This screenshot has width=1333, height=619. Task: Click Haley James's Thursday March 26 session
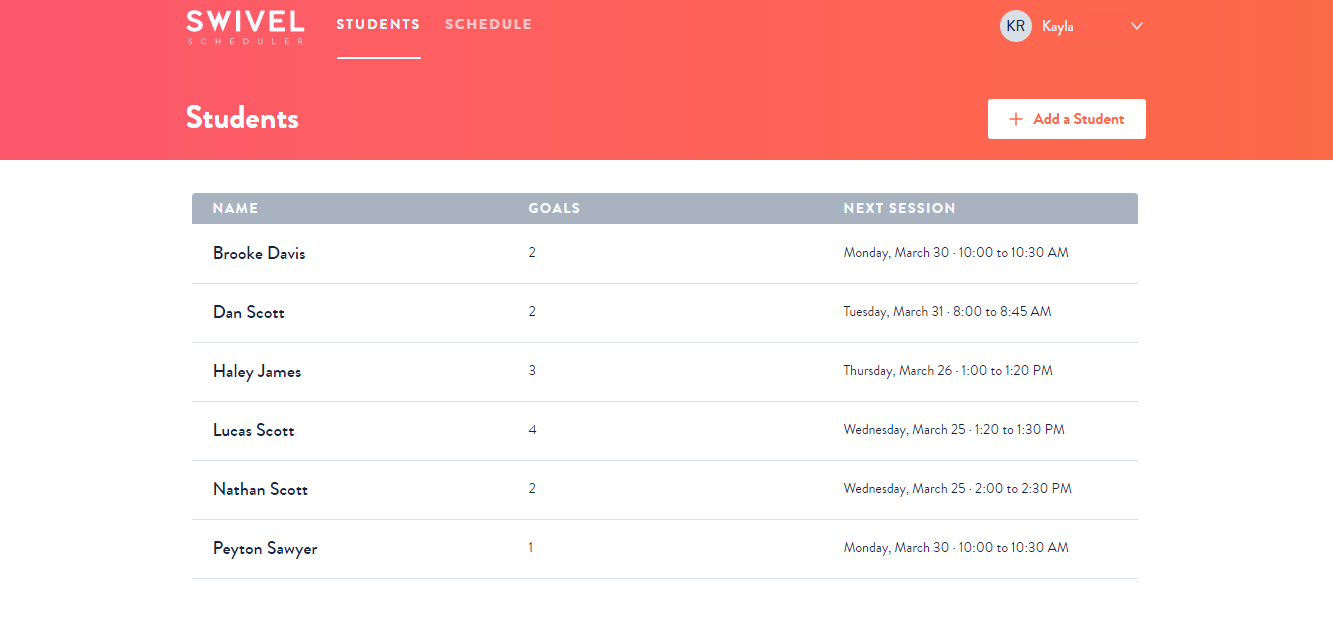pyautogui.click(x=947, y=371)
